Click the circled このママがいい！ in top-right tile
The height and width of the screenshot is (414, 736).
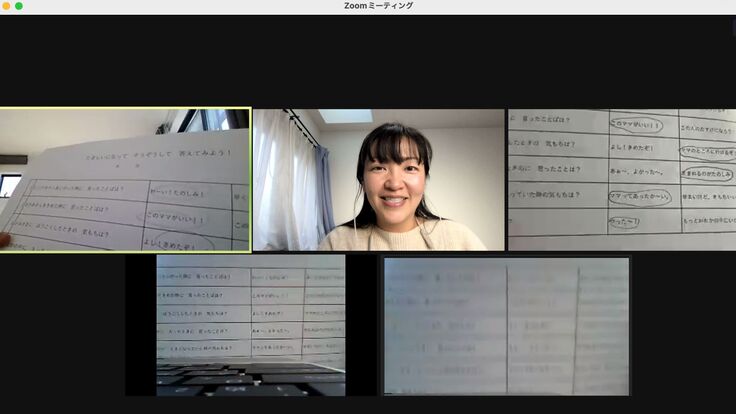pyautogui.click(x=639, y=123)
